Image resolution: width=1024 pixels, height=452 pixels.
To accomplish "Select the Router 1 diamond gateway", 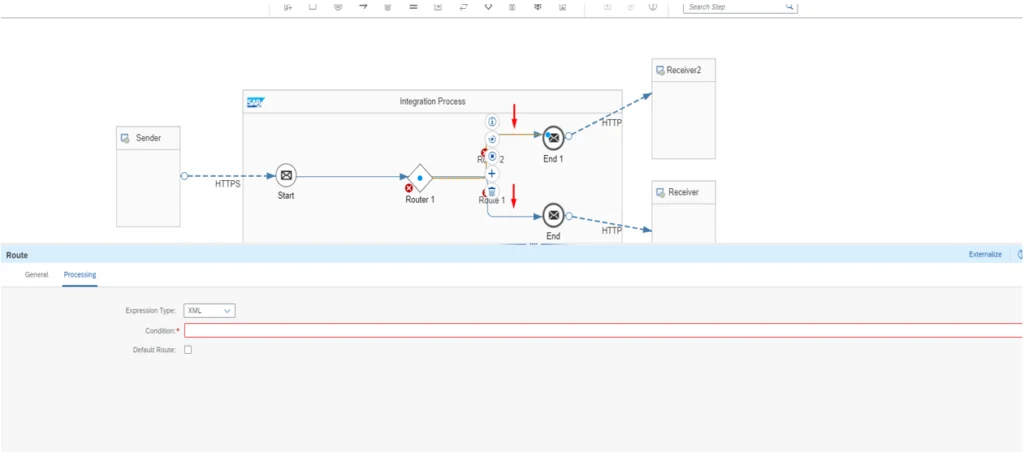I will coord(420,177).
